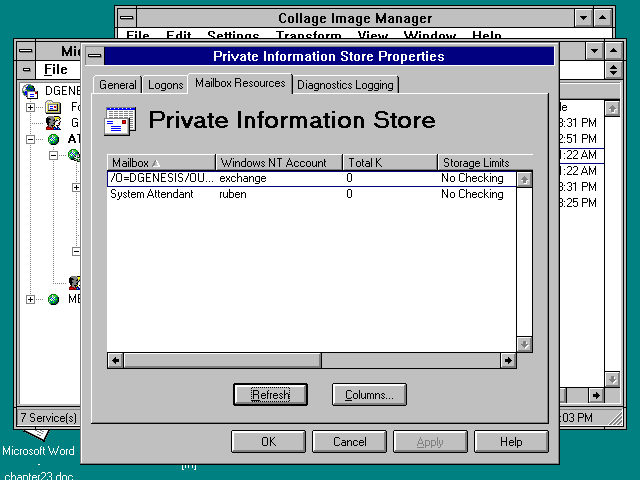640x480 pixels.
Task: Open the Diagnostics Logging tab
Action: tap(345, 85)
